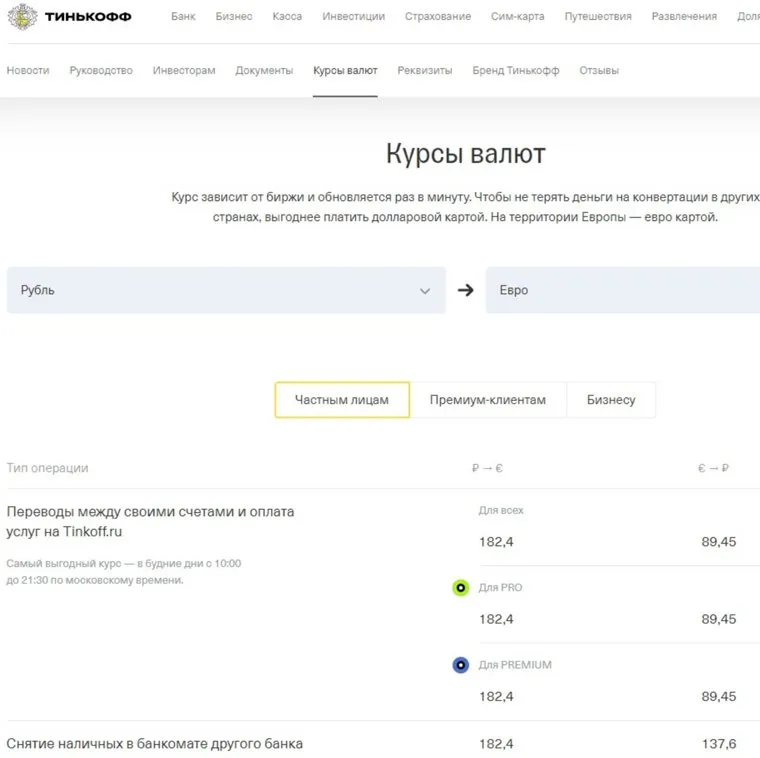Click the green PRO badge icon

[460, 588]
